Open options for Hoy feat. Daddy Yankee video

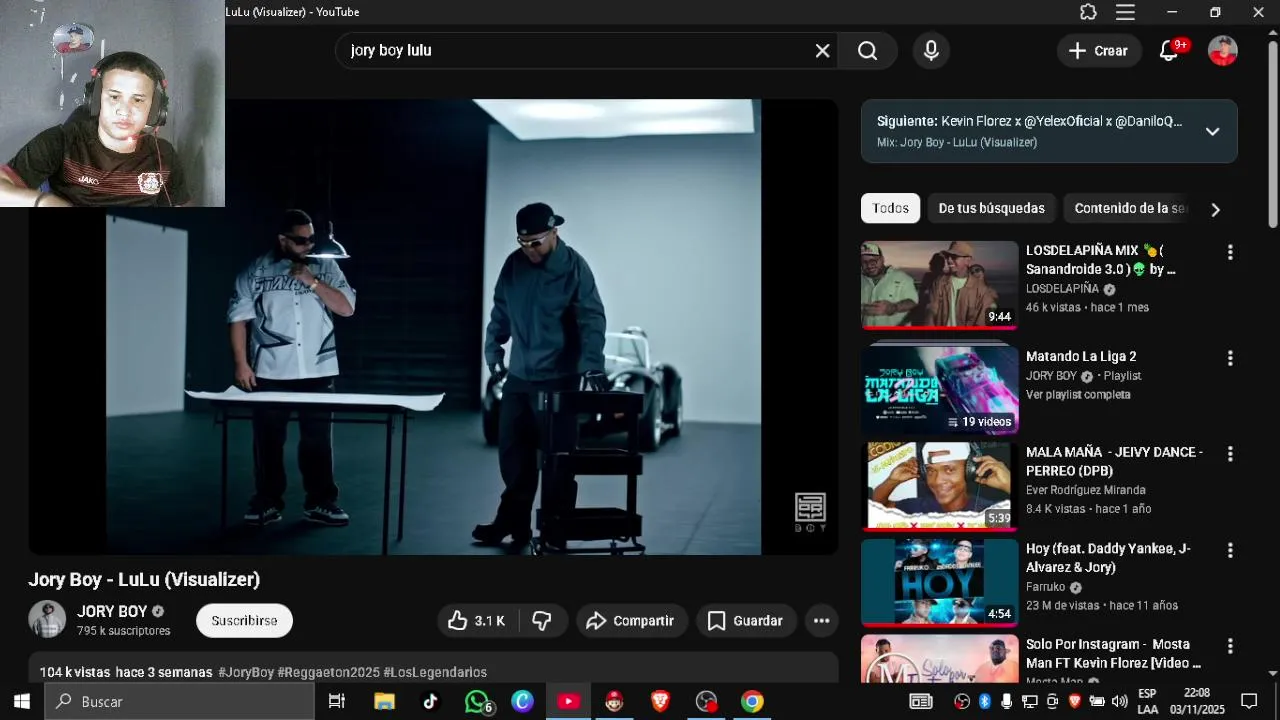click(1230, 551)
